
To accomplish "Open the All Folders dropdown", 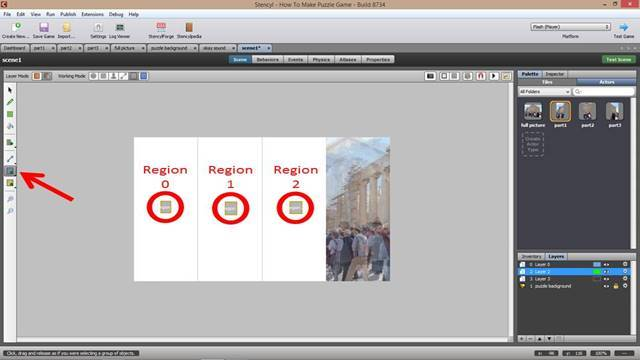I will tap(544, 92).
